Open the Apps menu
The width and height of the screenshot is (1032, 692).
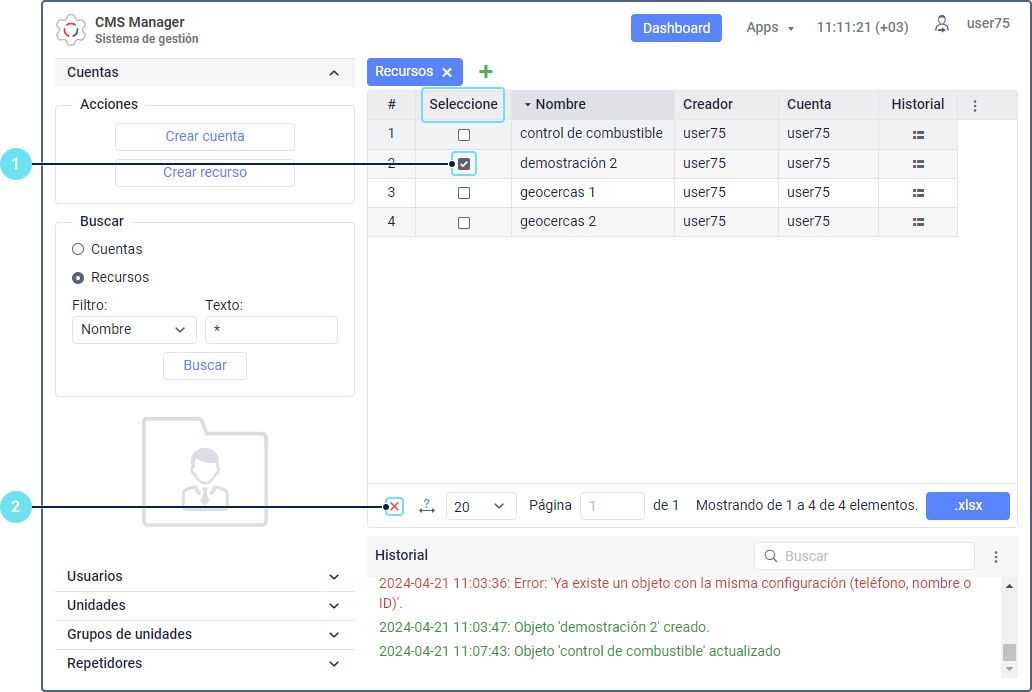770,28
